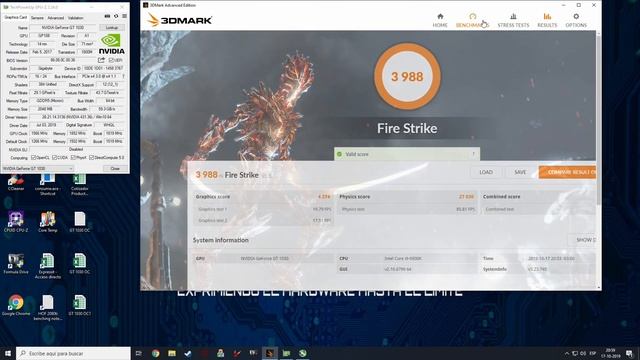Switch to the Graphics Card tab in GPU-Z

pos(16,18)
